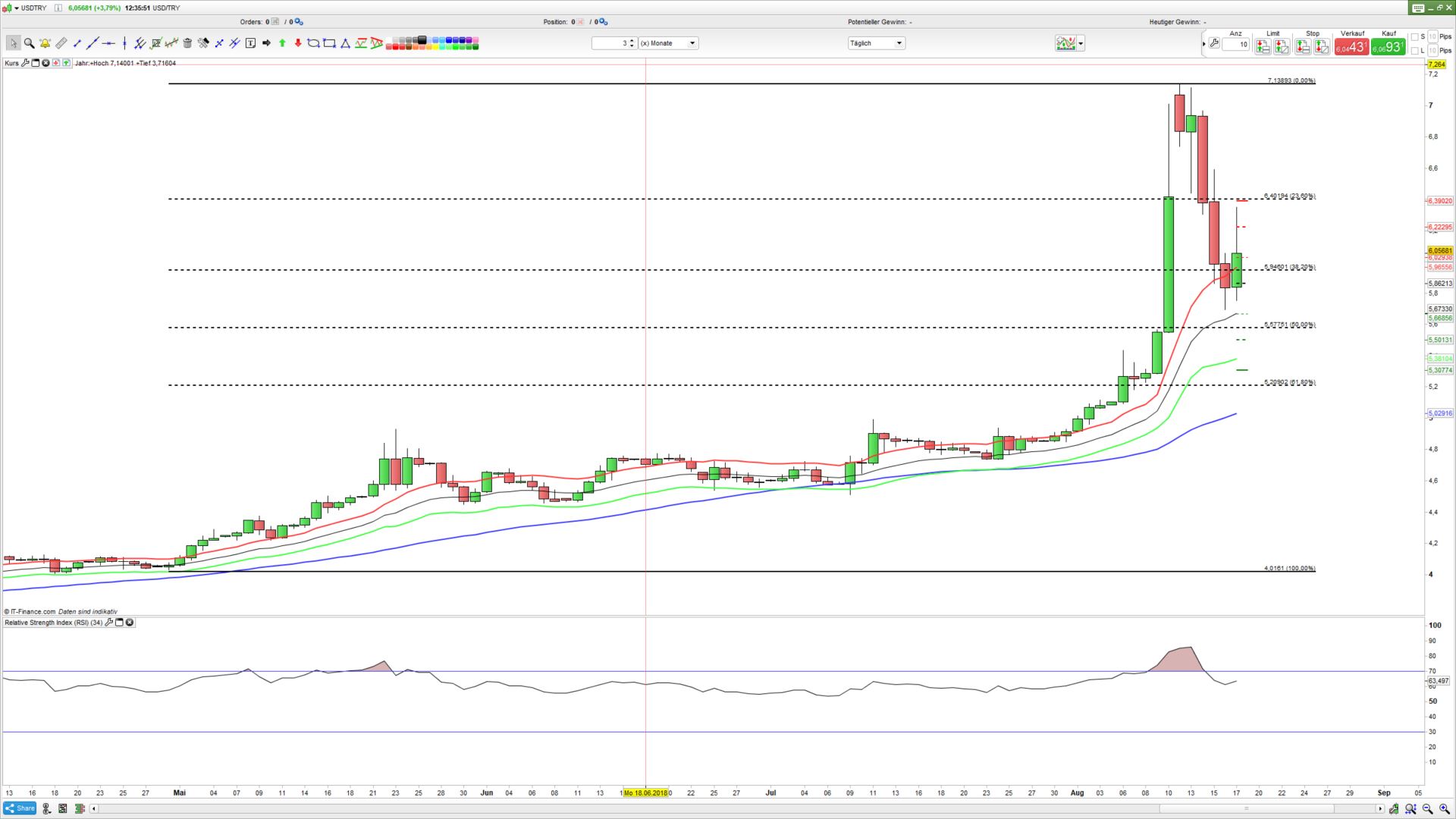
Task: Click first Stop order icon
Action: pos(1303,47)
